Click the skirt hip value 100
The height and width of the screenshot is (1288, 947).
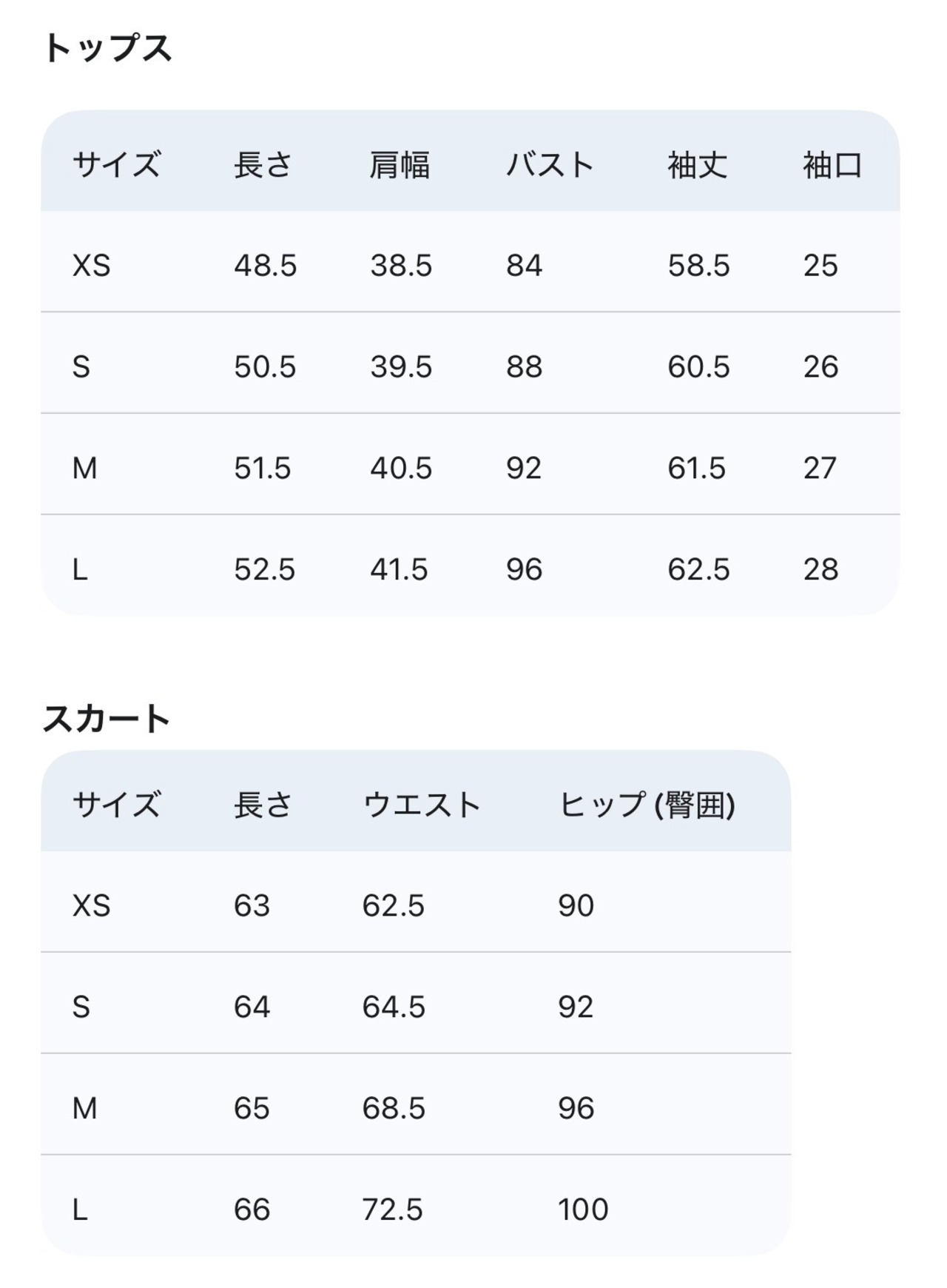coord(583,1210)
